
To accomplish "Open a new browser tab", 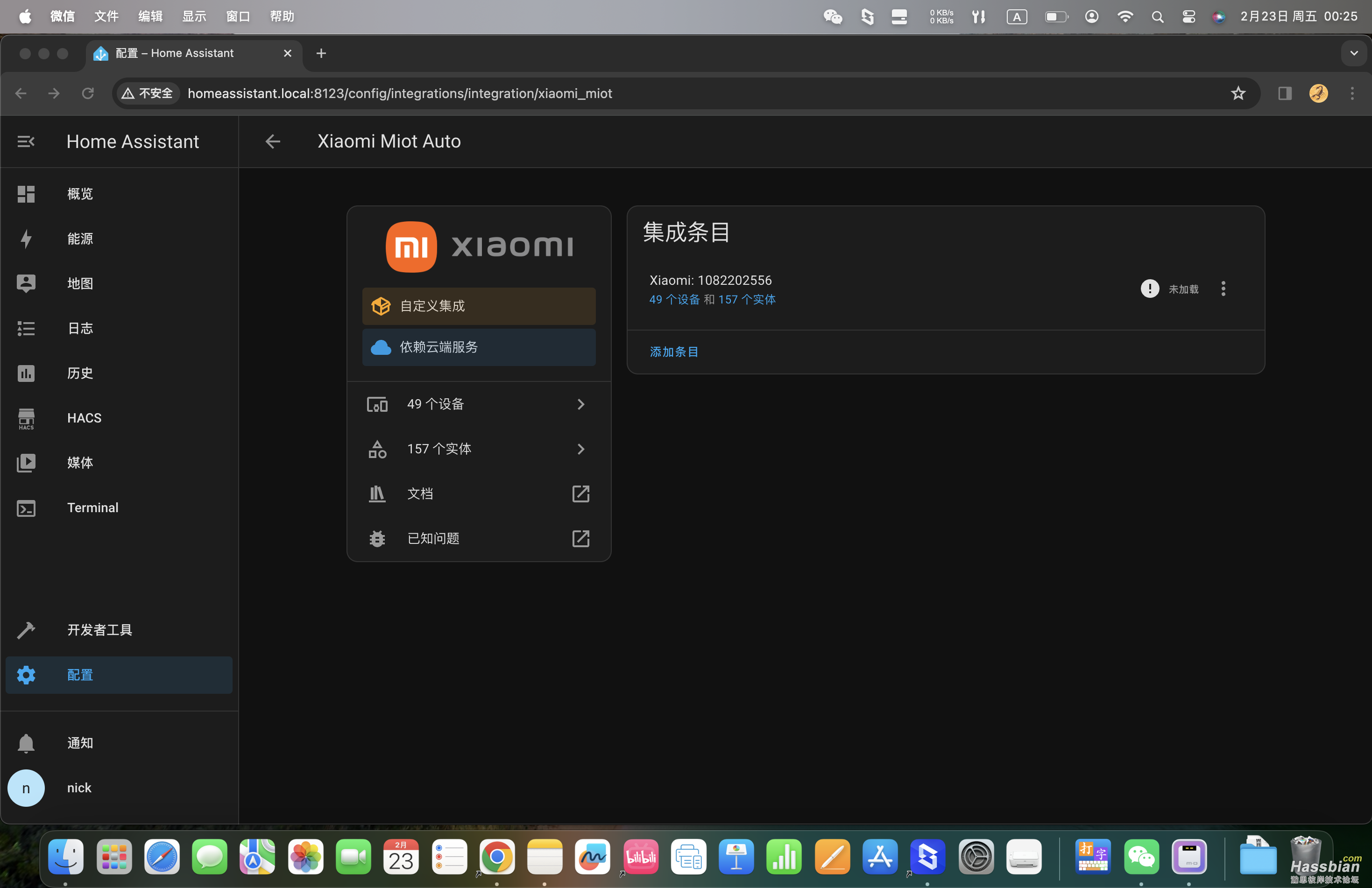I will pyautogui.click(x=321, y=53).
